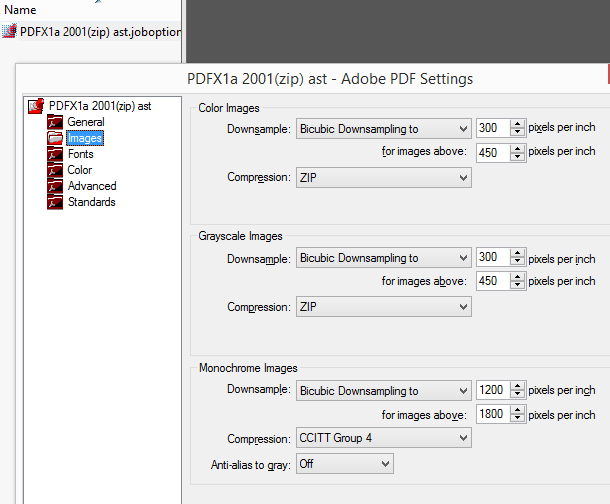
Task: Select the PDFX1a 2001(zip) ast tree root
Action: pyautogui.click(x=100, y=106)
